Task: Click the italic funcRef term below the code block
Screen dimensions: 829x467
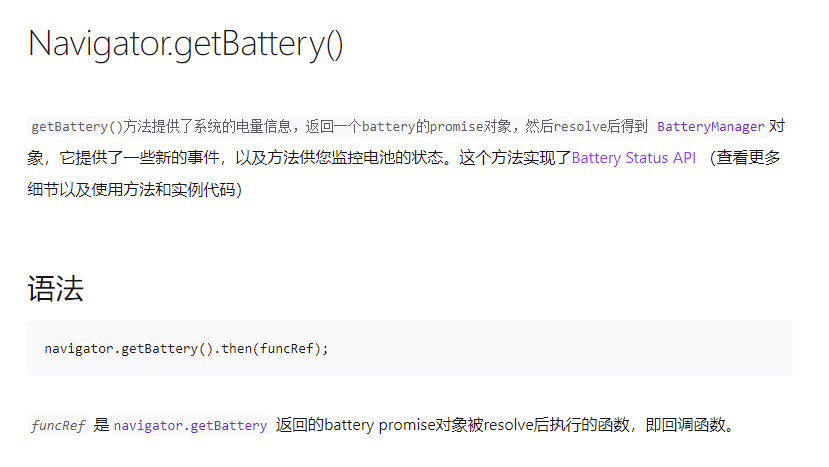Action: point(58,426)
